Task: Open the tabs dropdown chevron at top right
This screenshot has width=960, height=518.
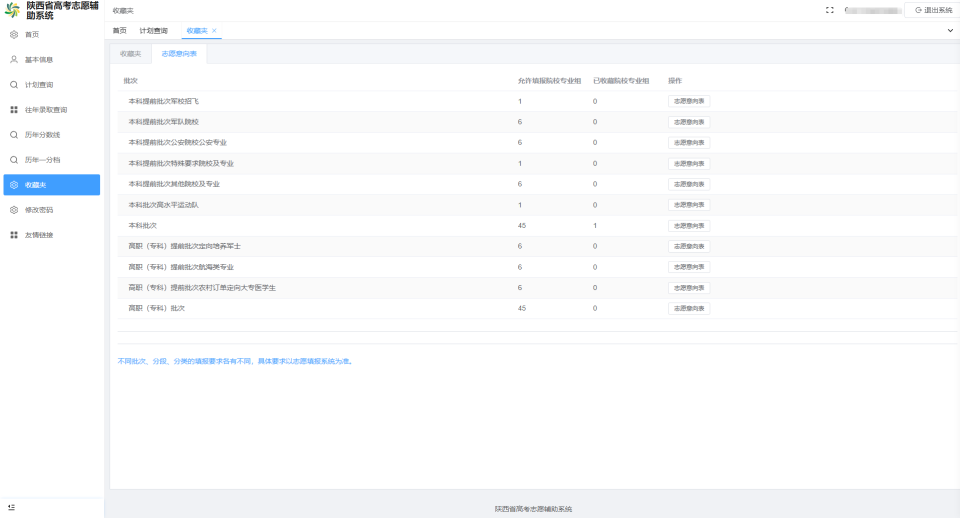Action: pyautogui.click(x=950, y=31)
